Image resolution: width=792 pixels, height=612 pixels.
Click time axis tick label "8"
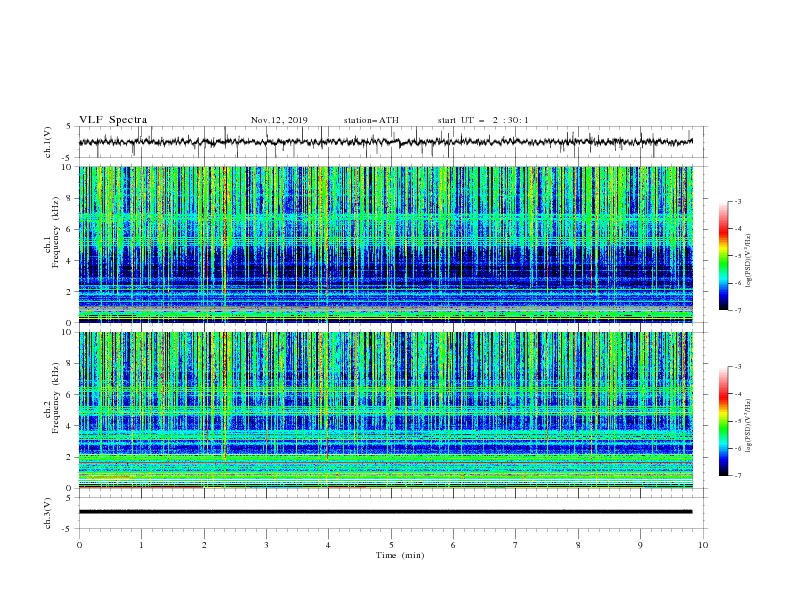coord(578,545)
